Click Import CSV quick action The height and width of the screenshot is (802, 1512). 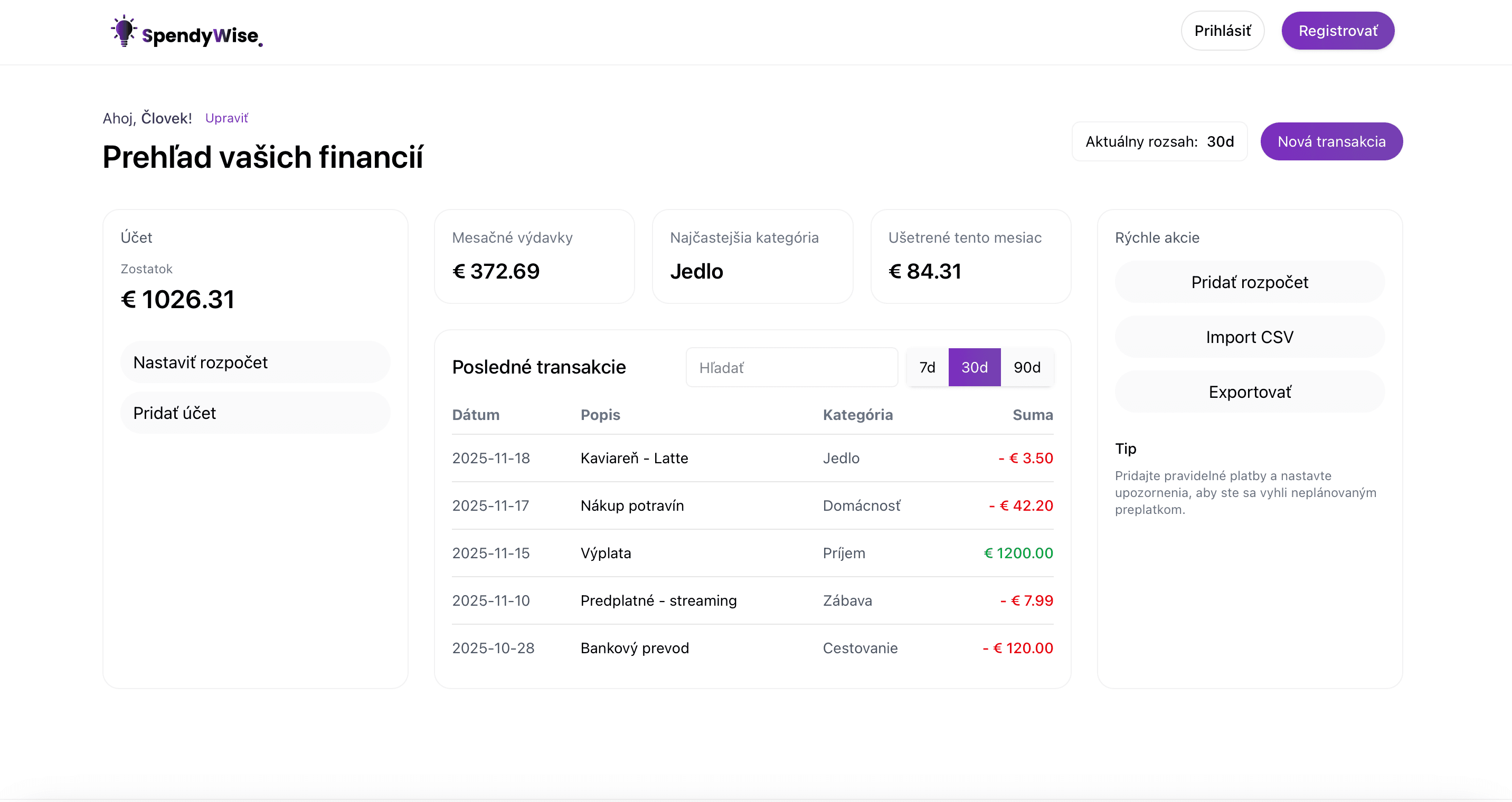click(1249, 337)
